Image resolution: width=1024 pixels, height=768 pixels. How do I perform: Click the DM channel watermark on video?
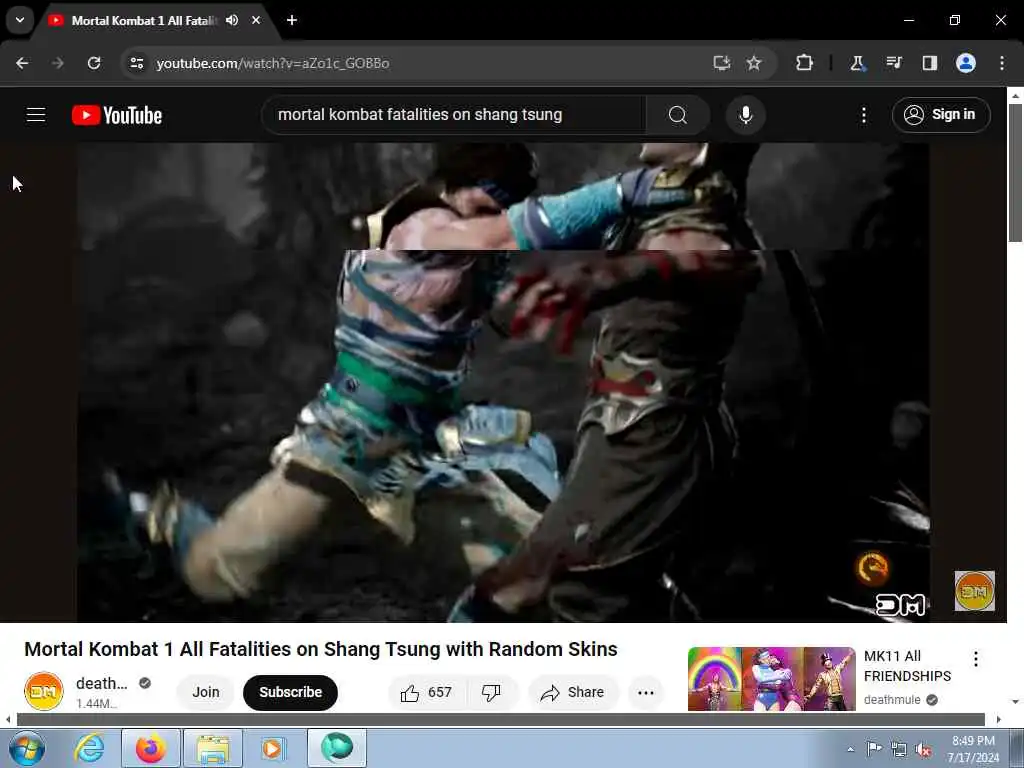coord(974,591)
